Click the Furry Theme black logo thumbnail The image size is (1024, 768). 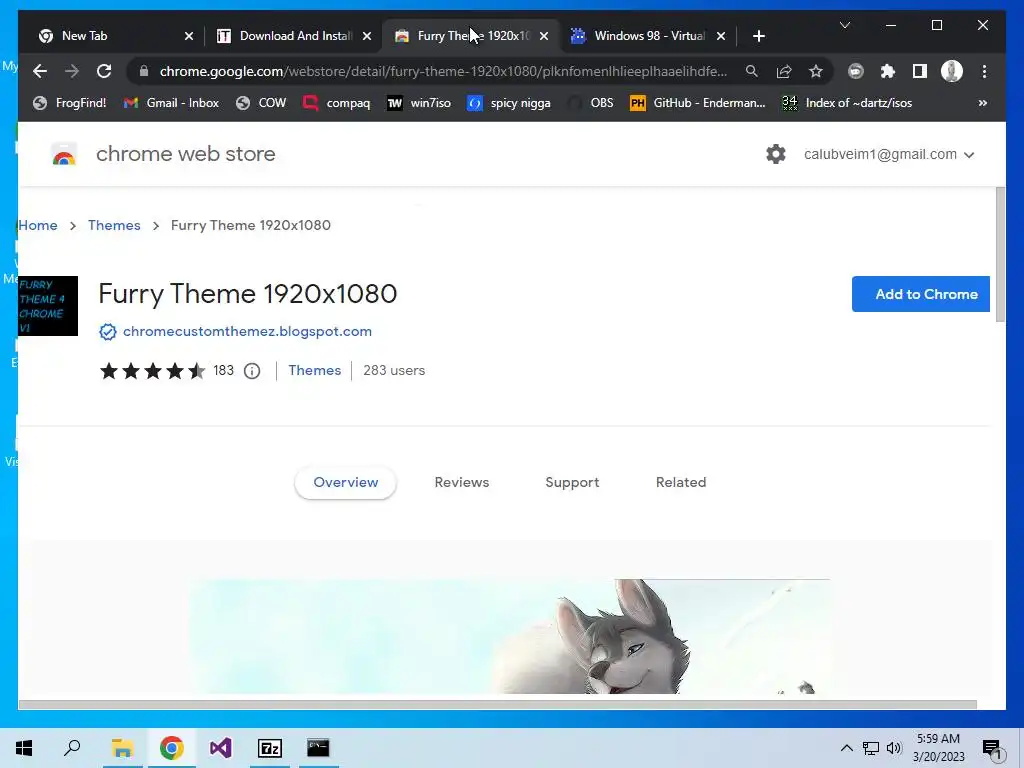[x=48, y=306]
